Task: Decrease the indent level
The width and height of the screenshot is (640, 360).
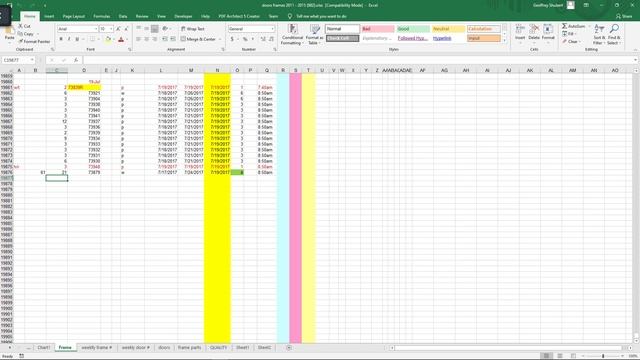Action: click(164, 39)
